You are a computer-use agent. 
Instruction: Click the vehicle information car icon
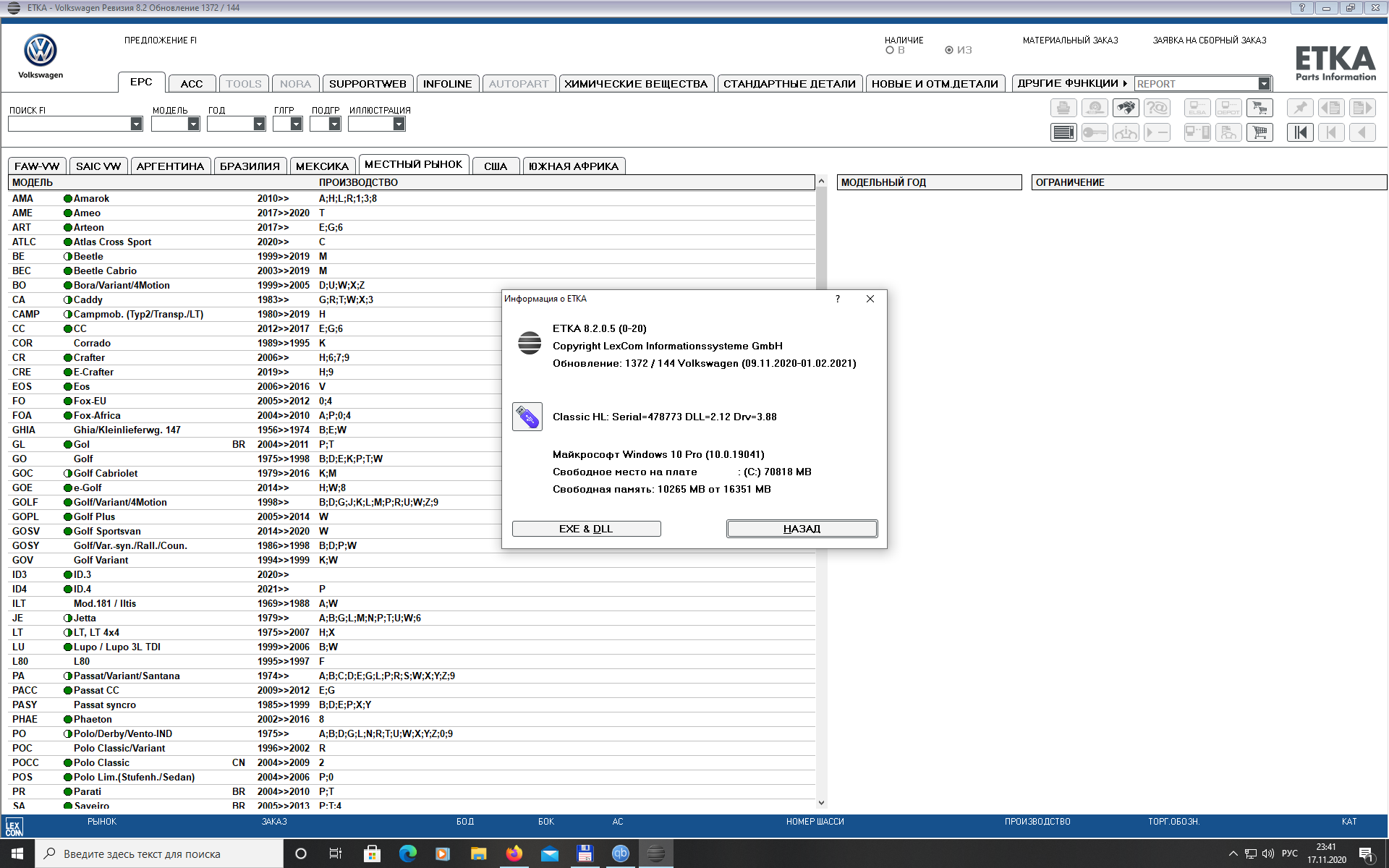point(1126,132)
